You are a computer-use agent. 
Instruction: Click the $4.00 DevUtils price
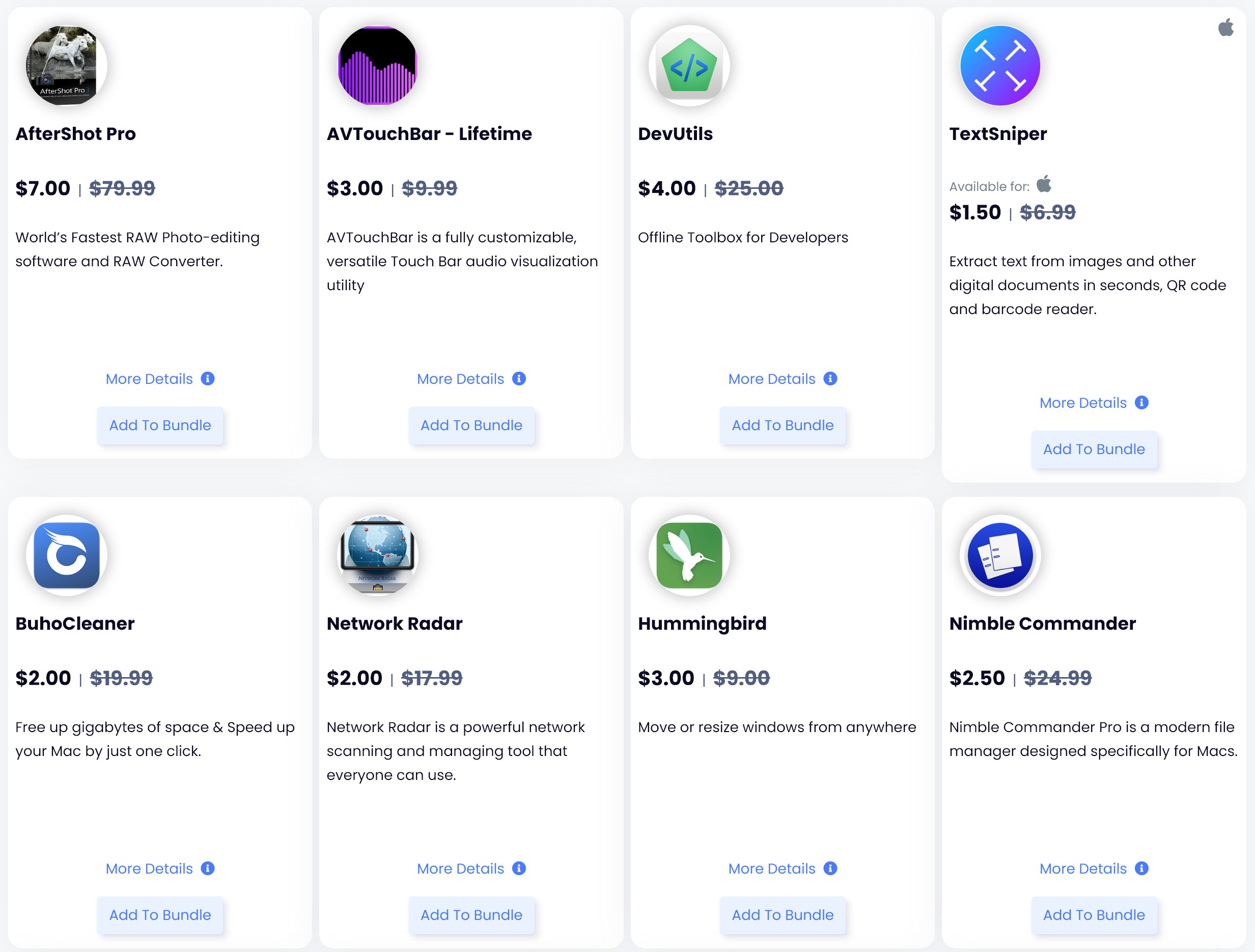666,188
